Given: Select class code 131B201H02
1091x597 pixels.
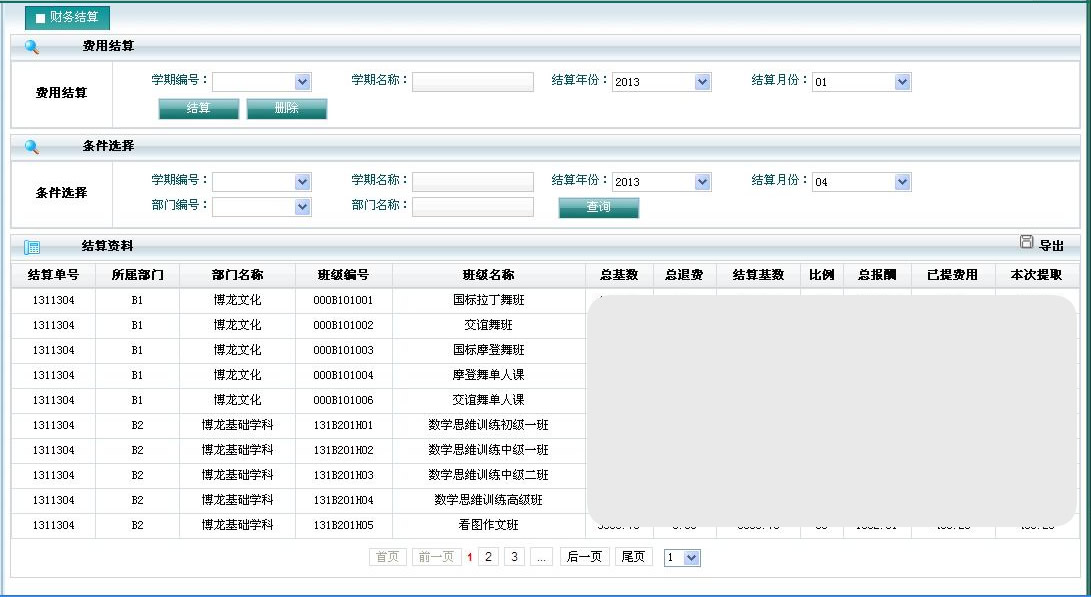Looking at the screenshot, I should click(x=343, y=451).
